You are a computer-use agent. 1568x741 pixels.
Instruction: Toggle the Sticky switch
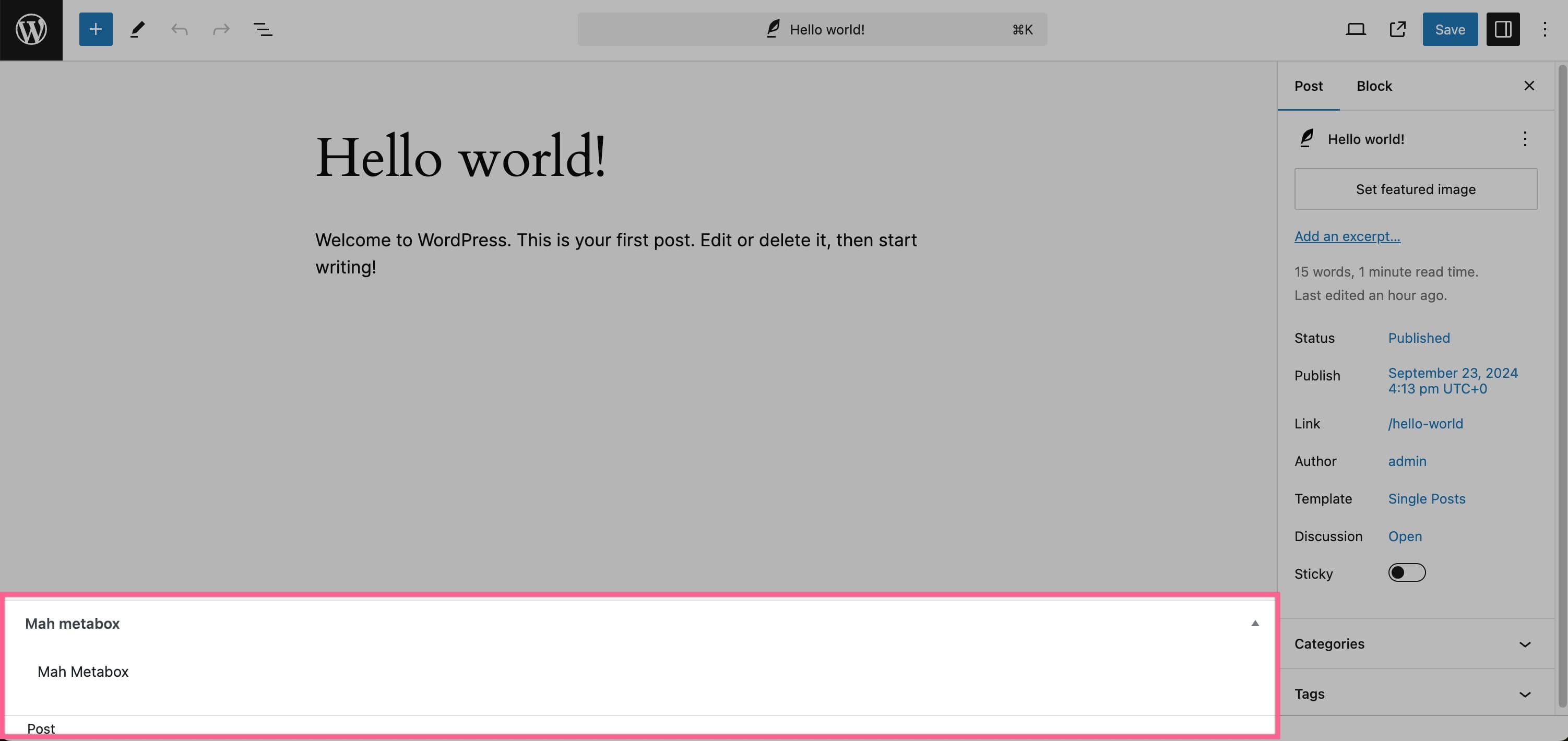pyautogui.click(x=1406, y=572)
